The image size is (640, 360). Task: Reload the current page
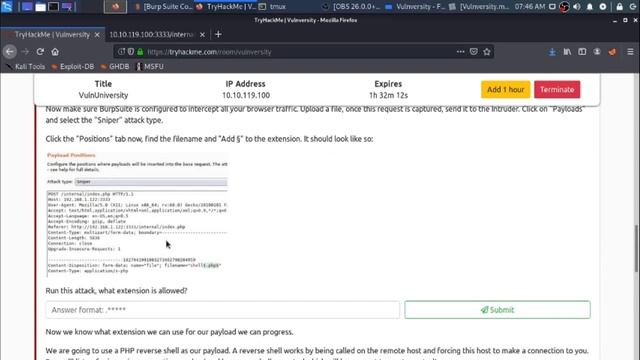click(x=40, y=52)
